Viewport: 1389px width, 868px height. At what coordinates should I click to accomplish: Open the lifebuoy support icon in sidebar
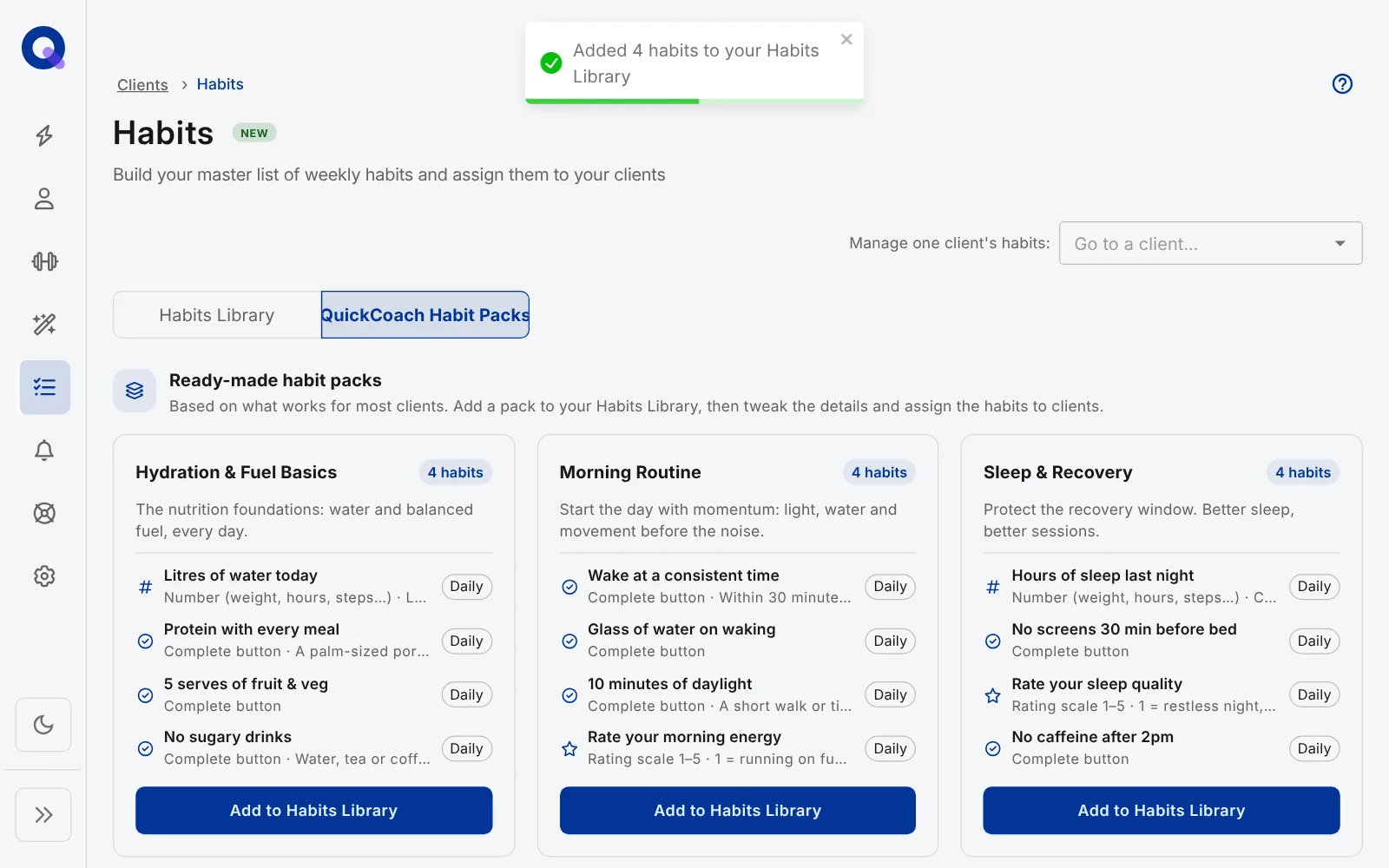44,513
